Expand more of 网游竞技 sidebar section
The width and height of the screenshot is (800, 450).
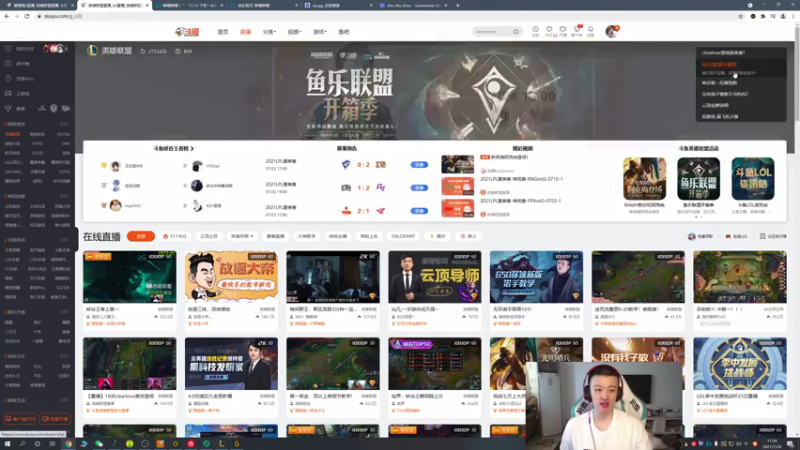(x=65, y=124)
